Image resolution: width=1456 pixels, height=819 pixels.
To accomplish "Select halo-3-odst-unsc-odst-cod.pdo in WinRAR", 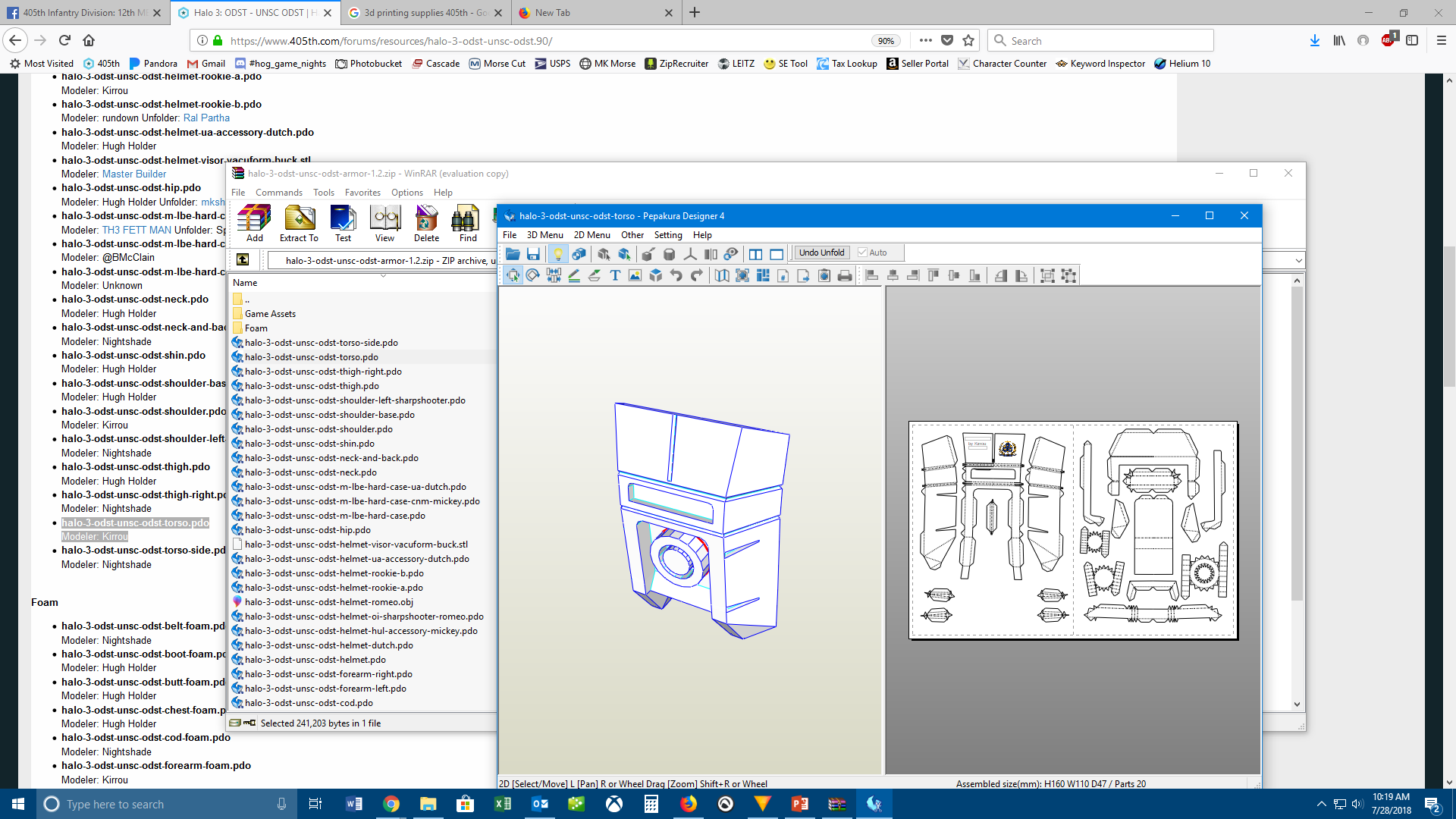I will [x=309, y=703].
